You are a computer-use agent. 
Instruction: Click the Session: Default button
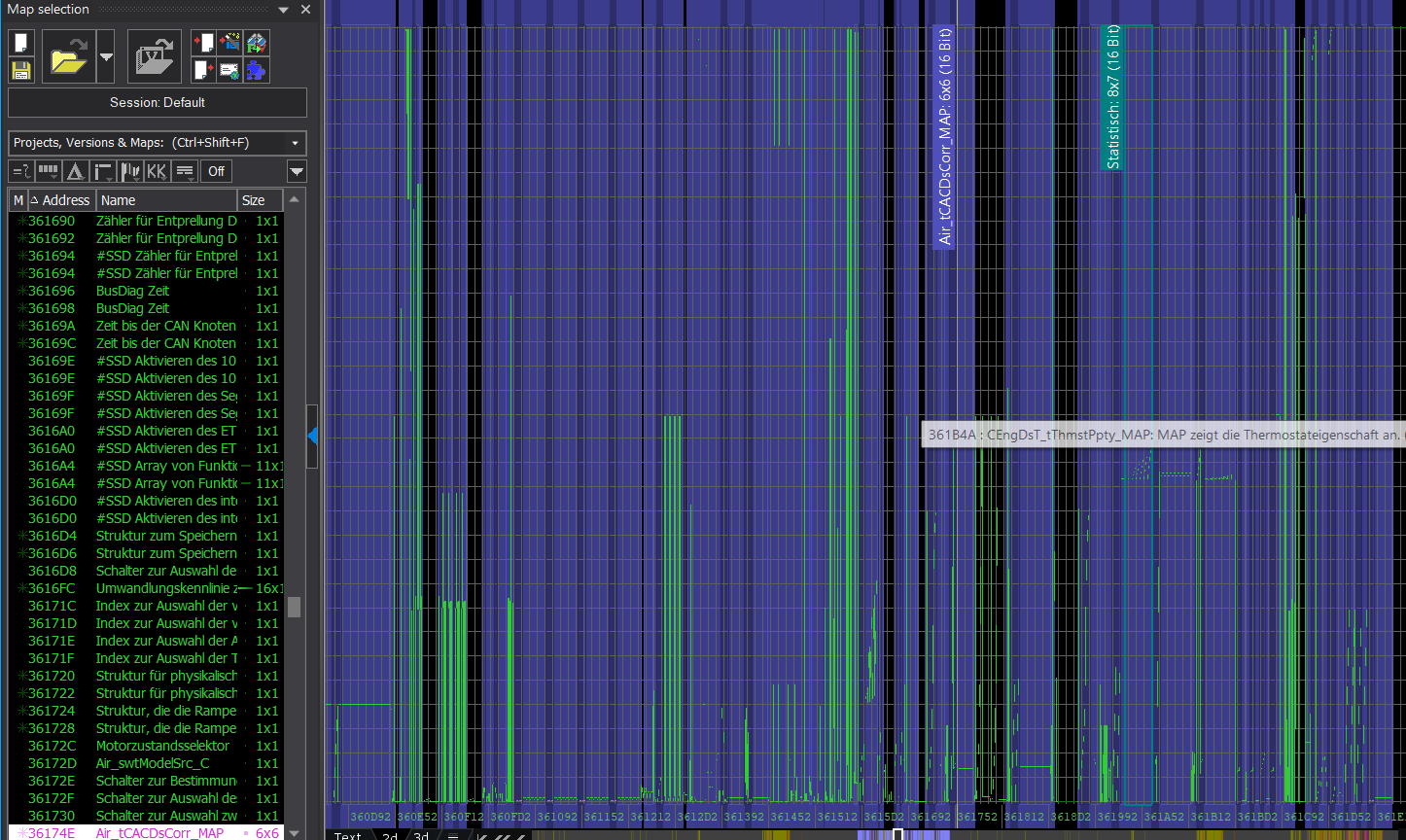[x=158, y=102]
